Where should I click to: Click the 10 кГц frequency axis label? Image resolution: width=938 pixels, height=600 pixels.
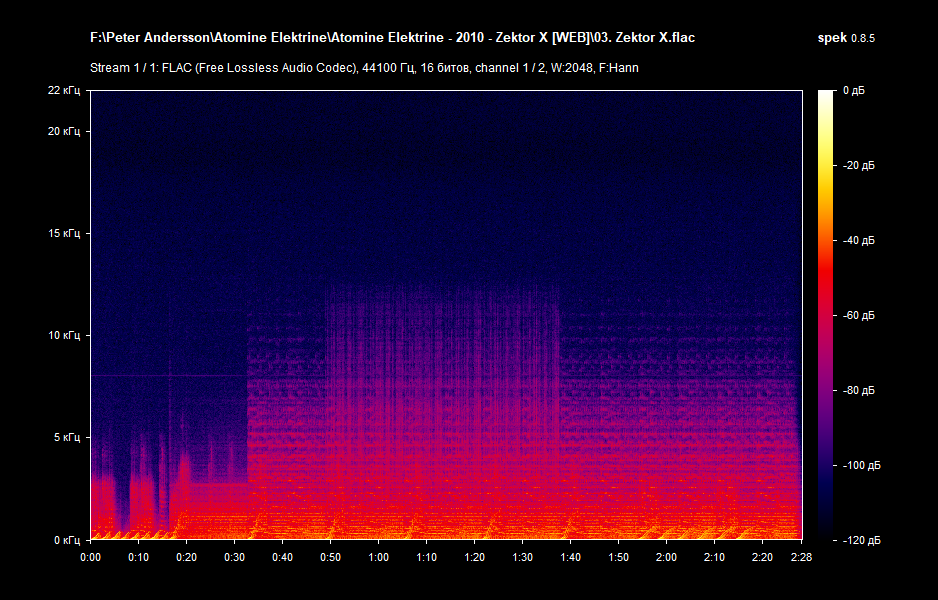[x=66, y=335]
